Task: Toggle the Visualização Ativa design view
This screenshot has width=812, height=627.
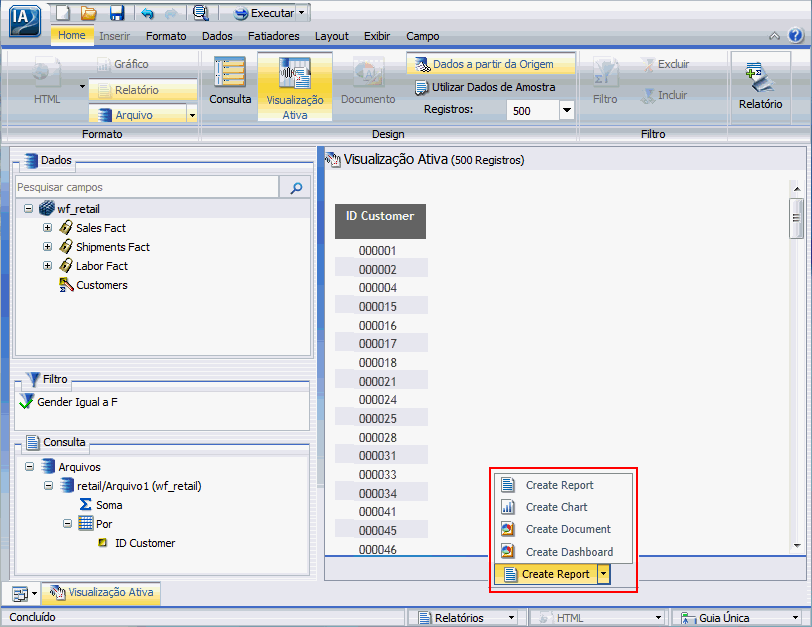Action: point(295,87)
